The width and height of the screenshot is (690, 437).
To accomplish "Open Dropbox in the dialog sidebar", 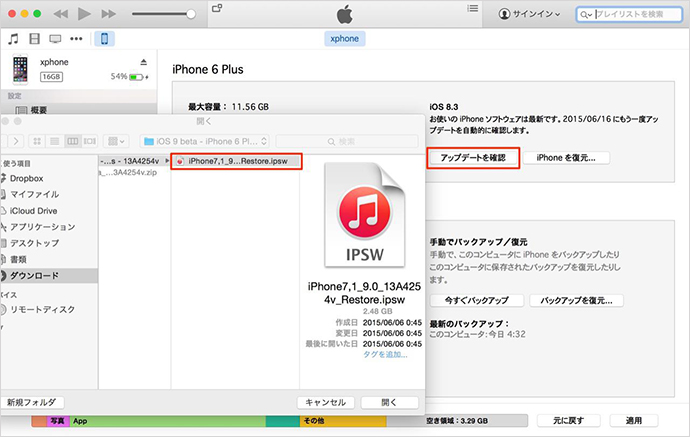I will [x=26, y=178].
